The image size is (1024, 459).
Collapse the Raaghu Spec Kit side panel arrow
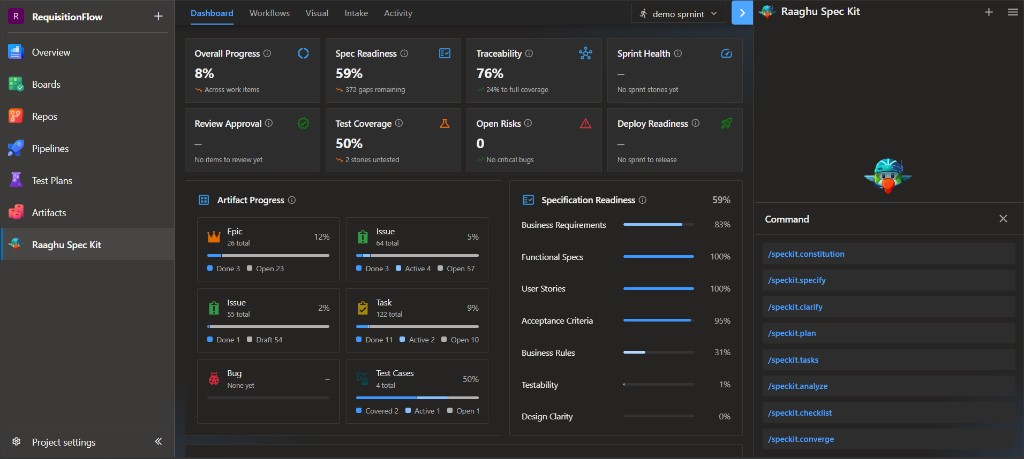point(743,13)
